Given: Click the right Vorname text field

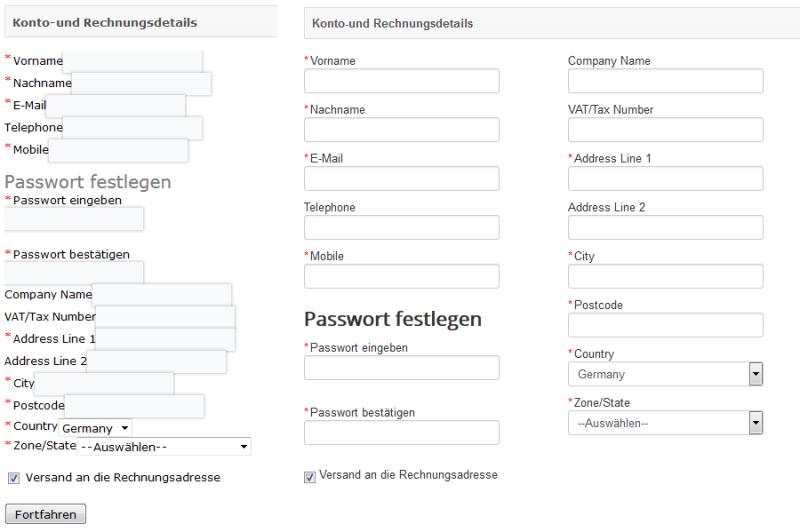Looking at the screenshot, I should coord(401,81).
